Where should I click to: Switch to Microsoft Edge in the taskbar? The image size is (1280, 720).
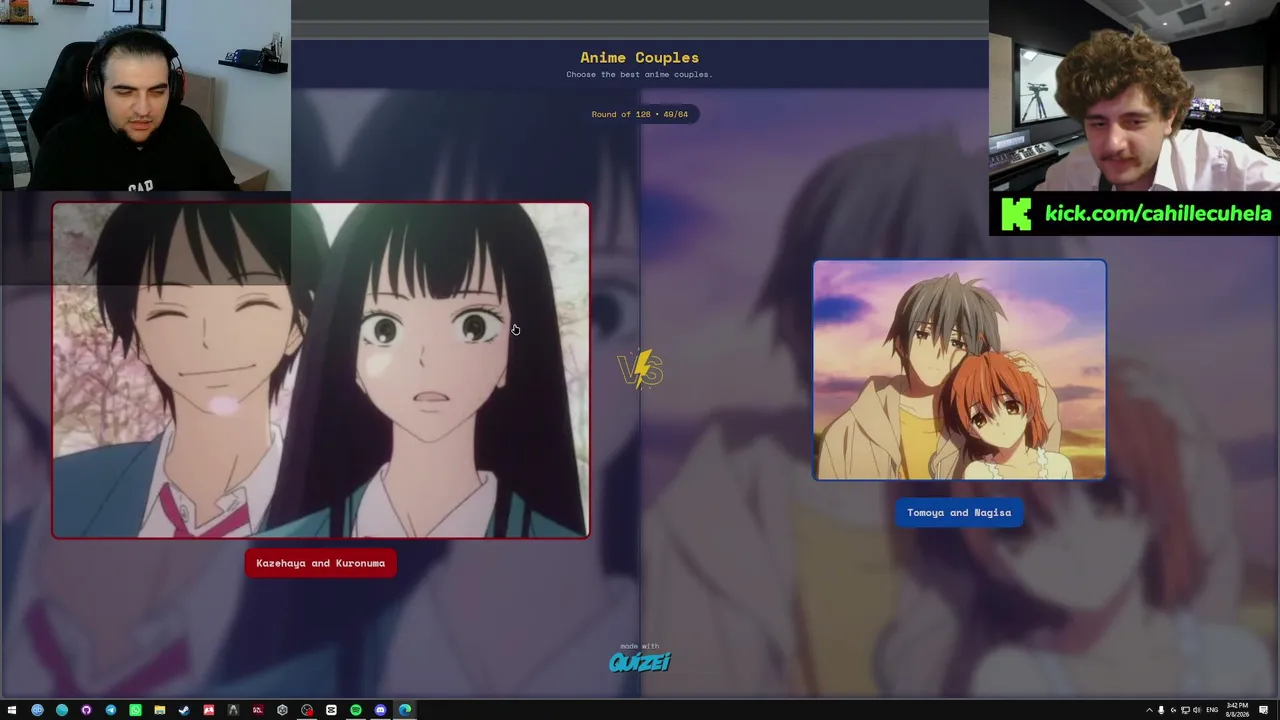[x=405, y=710]
